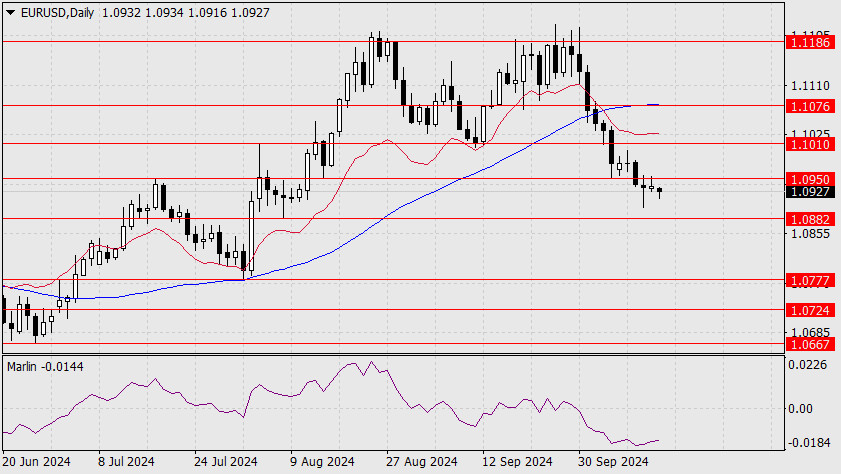
Task: Click the 1.1110 price scale value
Action: 810,86
